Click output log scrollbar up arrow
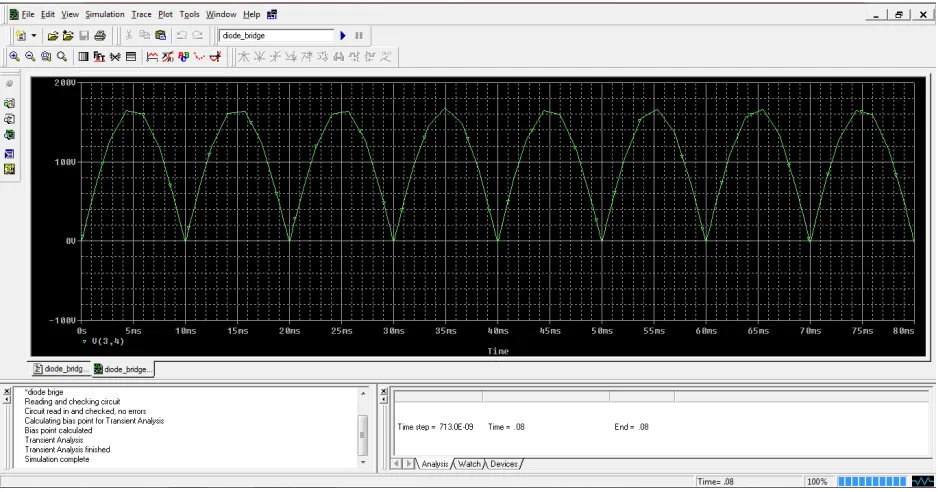The height and width of the screenshot is (492, 938). 363,393
